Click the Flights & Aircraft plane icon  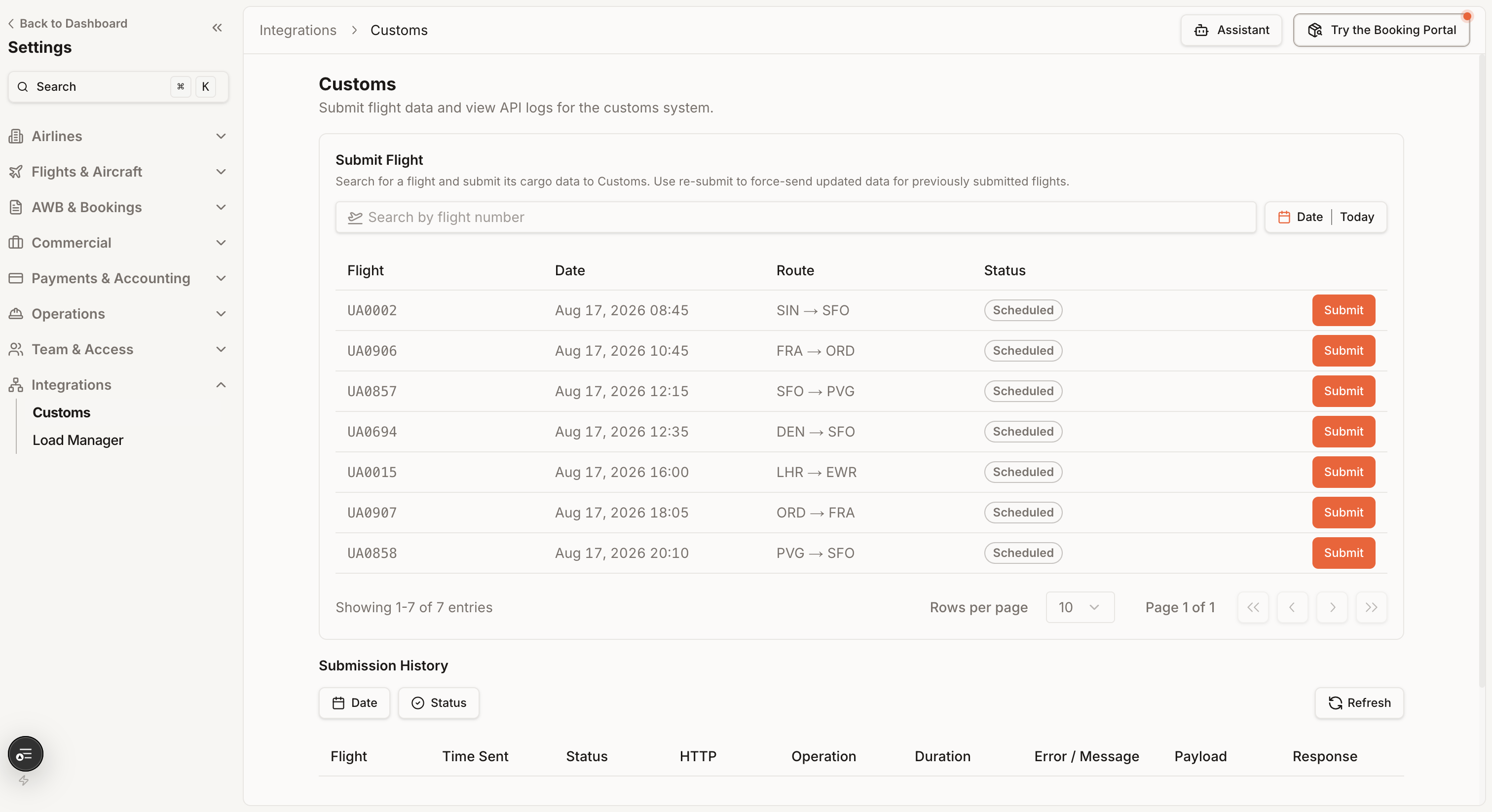click(x=16, y=172)
